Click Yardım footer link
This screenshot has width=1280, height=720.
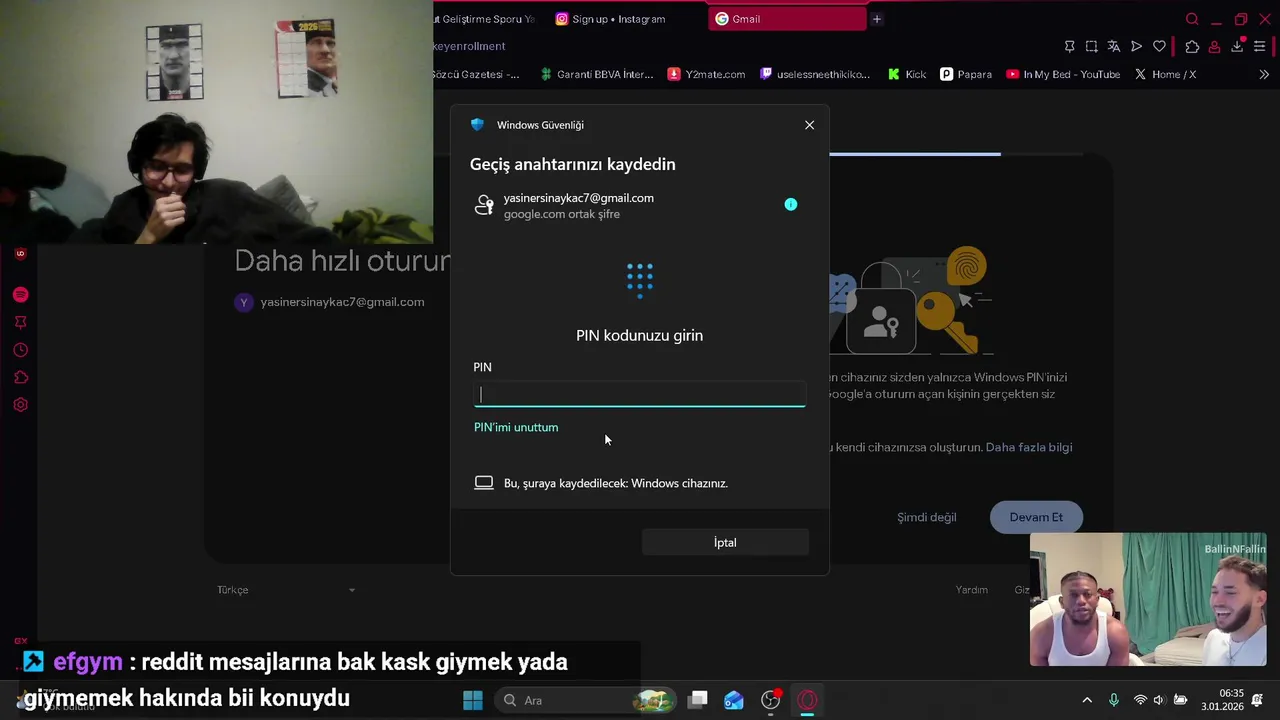click(971, 590)
